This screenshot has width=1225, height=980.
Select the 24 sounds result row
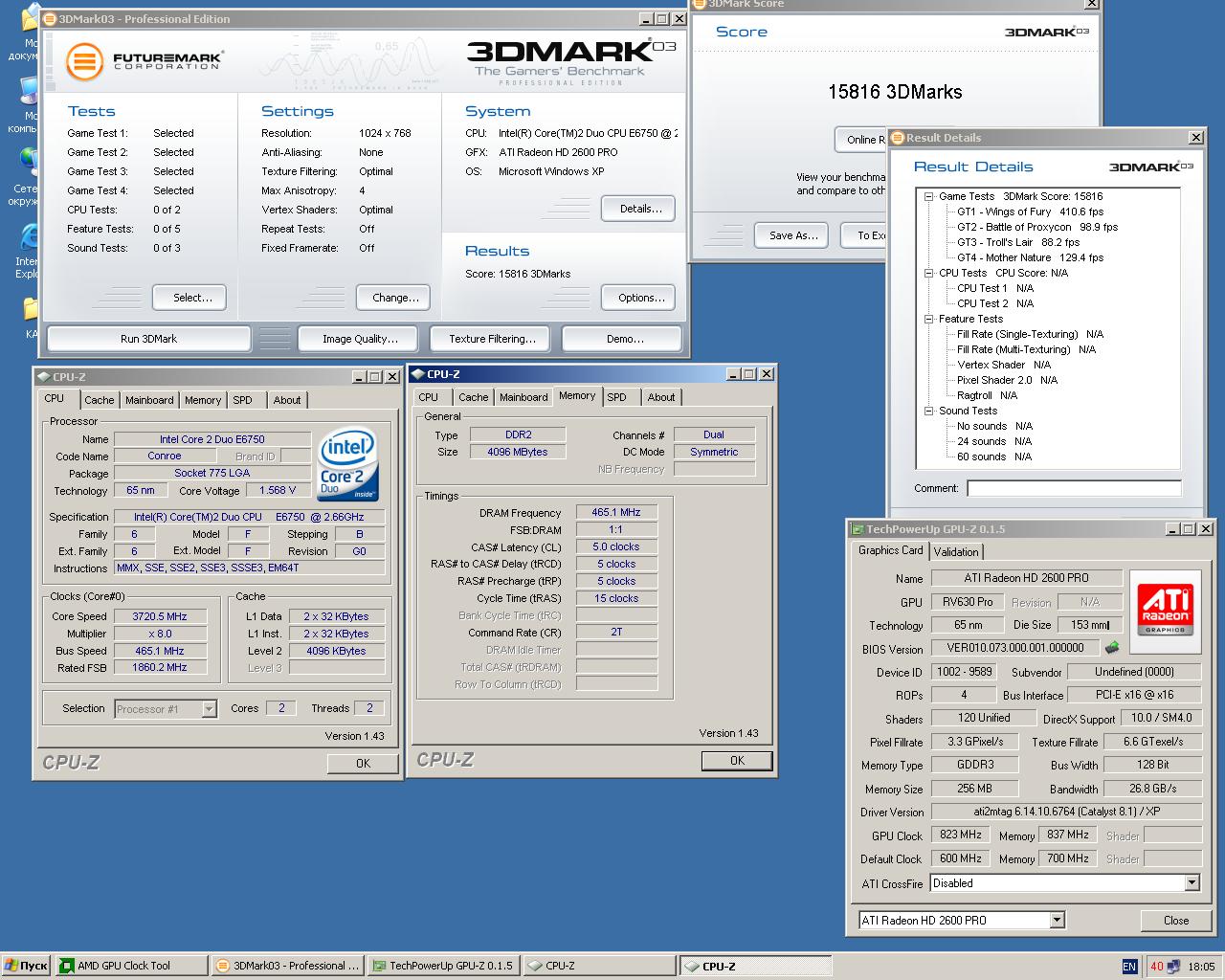(994, 441)
